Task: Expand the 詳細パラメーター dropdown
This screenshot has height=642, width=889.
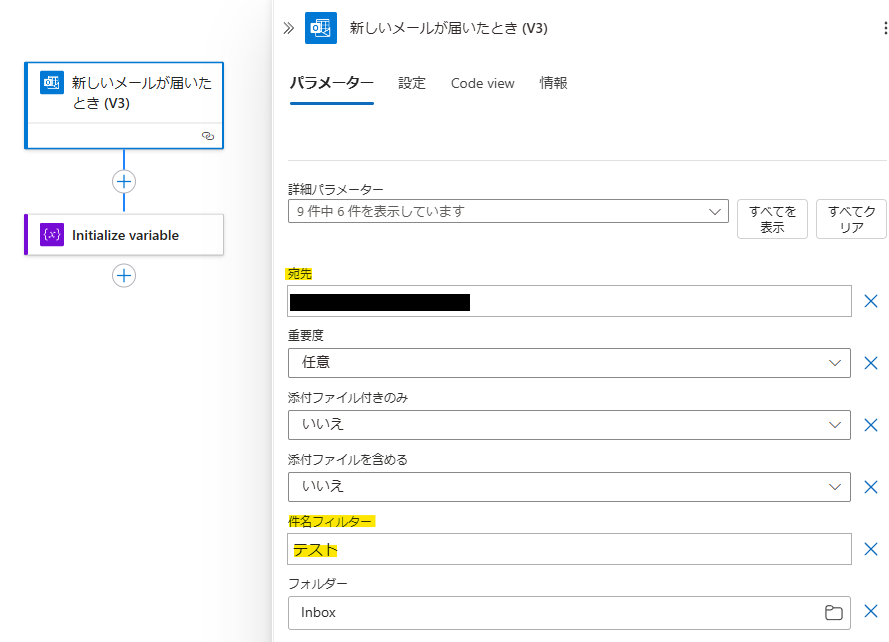Action: 508,211
